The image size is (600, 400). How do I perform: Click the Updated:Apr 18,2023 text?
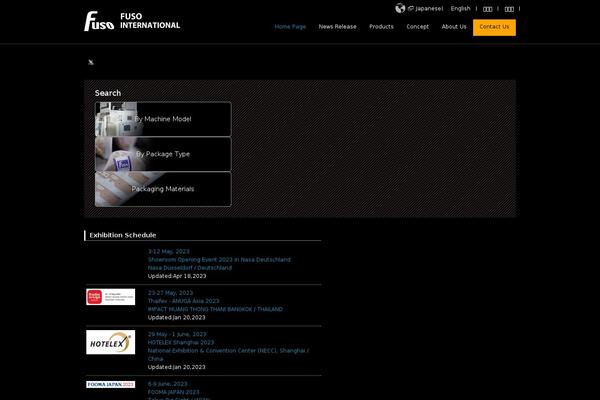pyautogui.click(x=177, y=276)
